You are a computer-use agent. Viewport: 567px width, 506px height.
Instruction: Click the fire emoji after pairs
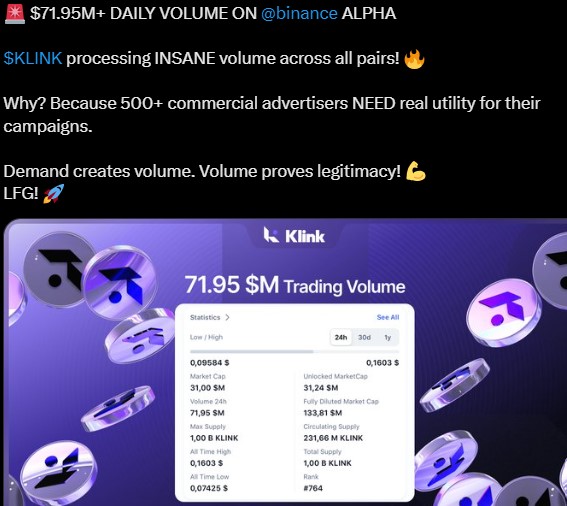pos(414,59)
